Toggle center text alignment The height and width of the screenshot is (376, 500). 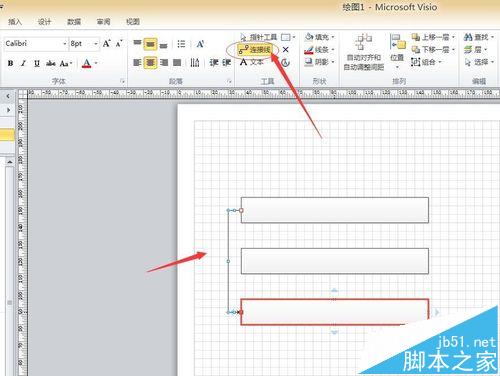point(150,63)
